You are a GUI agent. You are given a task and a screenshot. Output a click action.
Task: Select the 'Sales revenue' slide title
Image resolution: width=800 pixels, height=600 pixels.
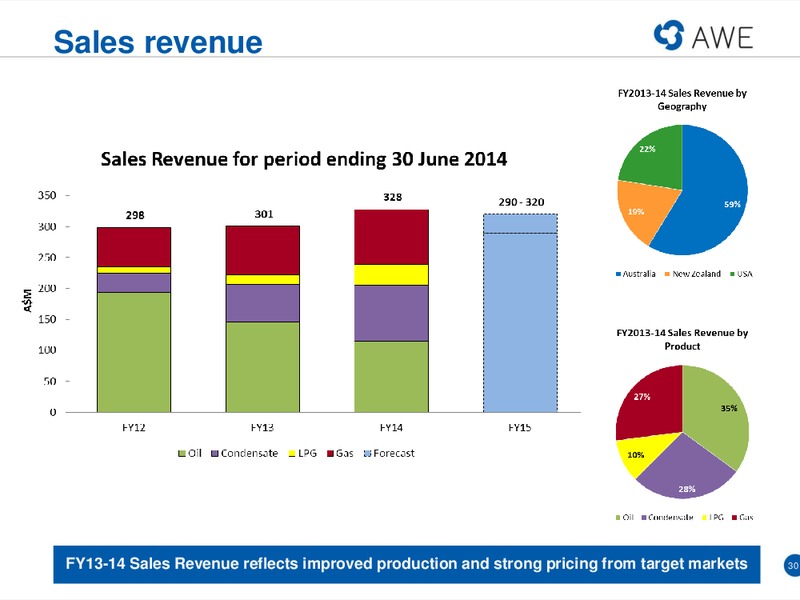click(158, 42)
